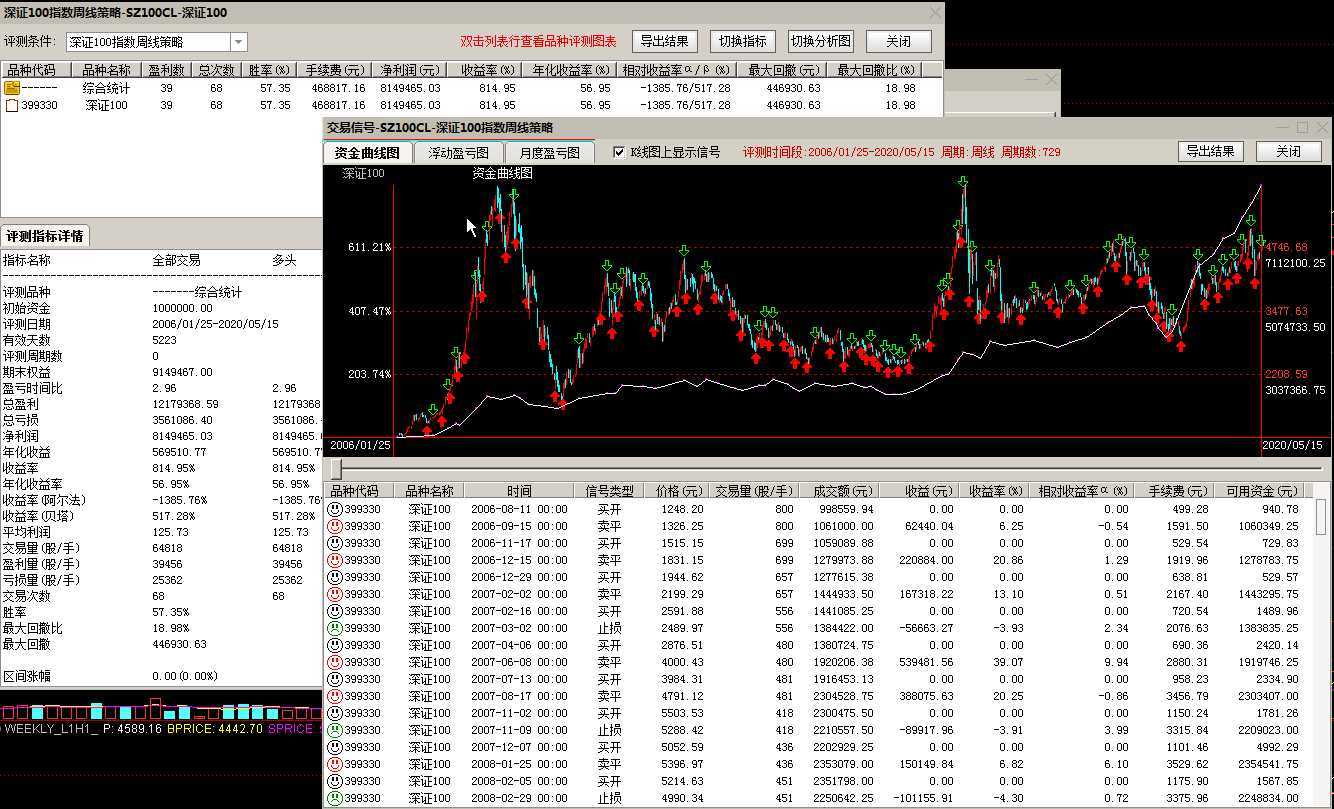1334x809 pixels.
Task: Click WEEKLY_L1H1_ indicator label at bottom
Action: tap(51, 730)
